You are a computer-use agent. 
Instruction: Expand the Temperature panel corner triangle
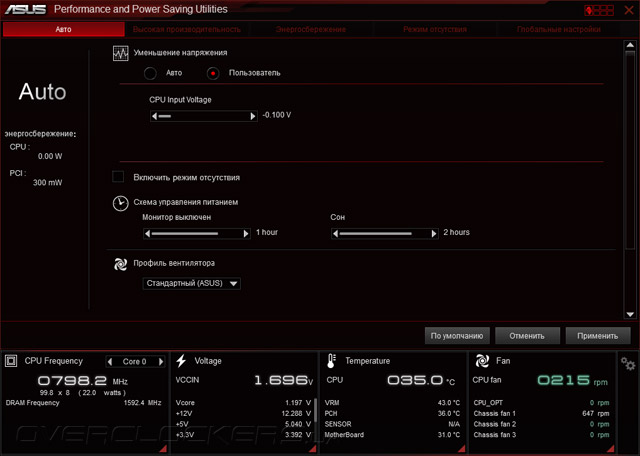click(x=462, y=449)
